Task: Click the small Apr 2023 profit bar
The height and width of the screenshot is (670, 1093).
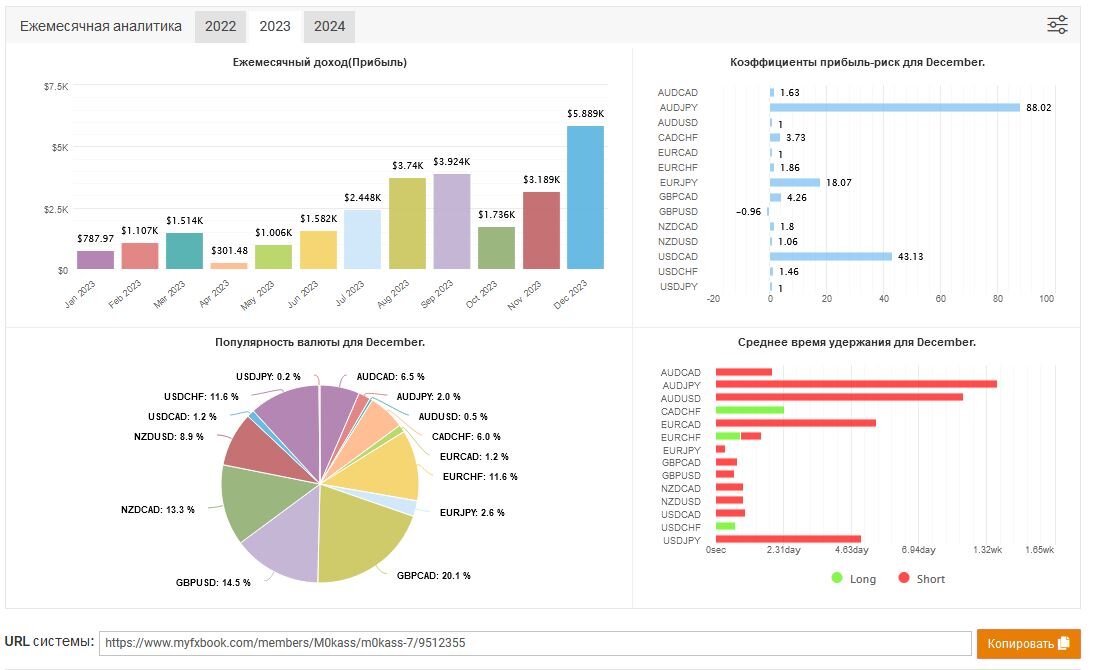Action: [229, 266]
